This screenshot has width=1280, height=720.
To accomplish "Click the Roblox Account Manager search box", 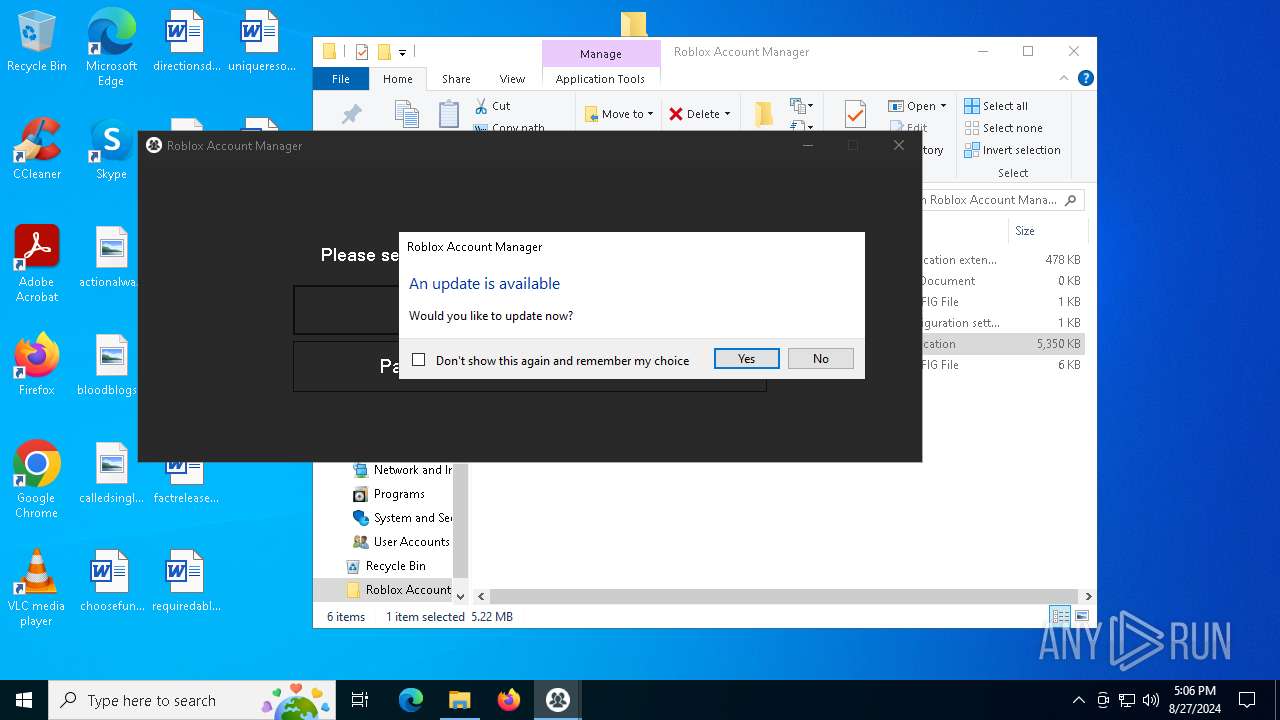I will (998, 200).
